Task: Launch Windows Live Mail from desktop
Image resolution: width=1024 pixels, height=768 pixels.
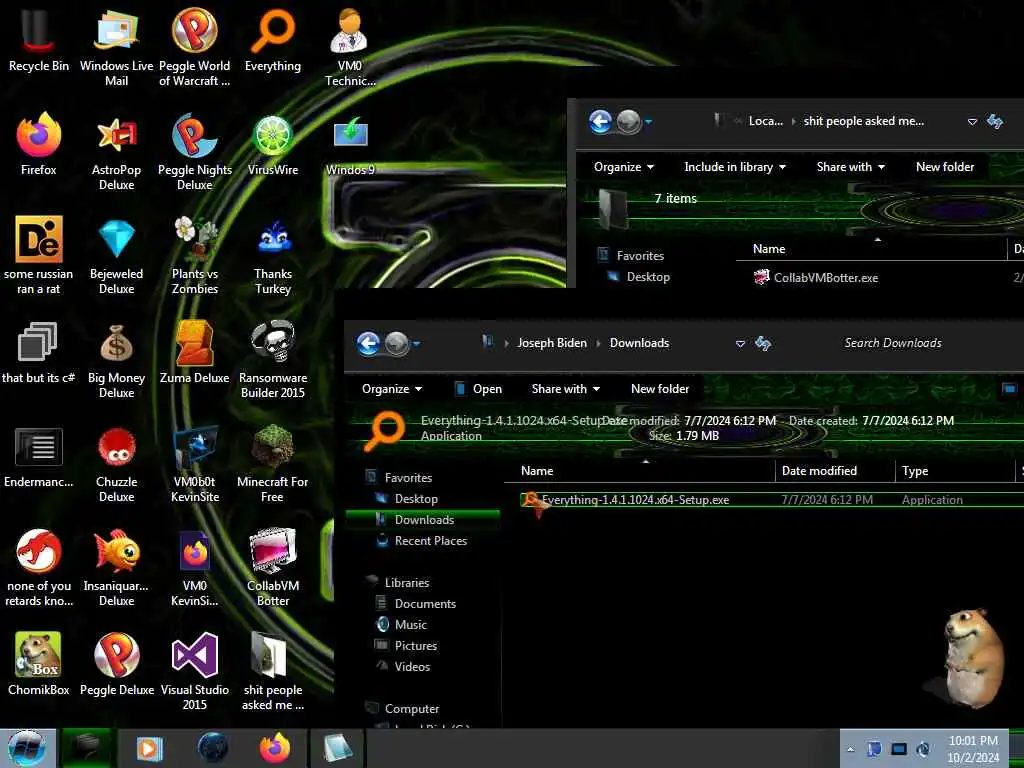Action: 116,47
